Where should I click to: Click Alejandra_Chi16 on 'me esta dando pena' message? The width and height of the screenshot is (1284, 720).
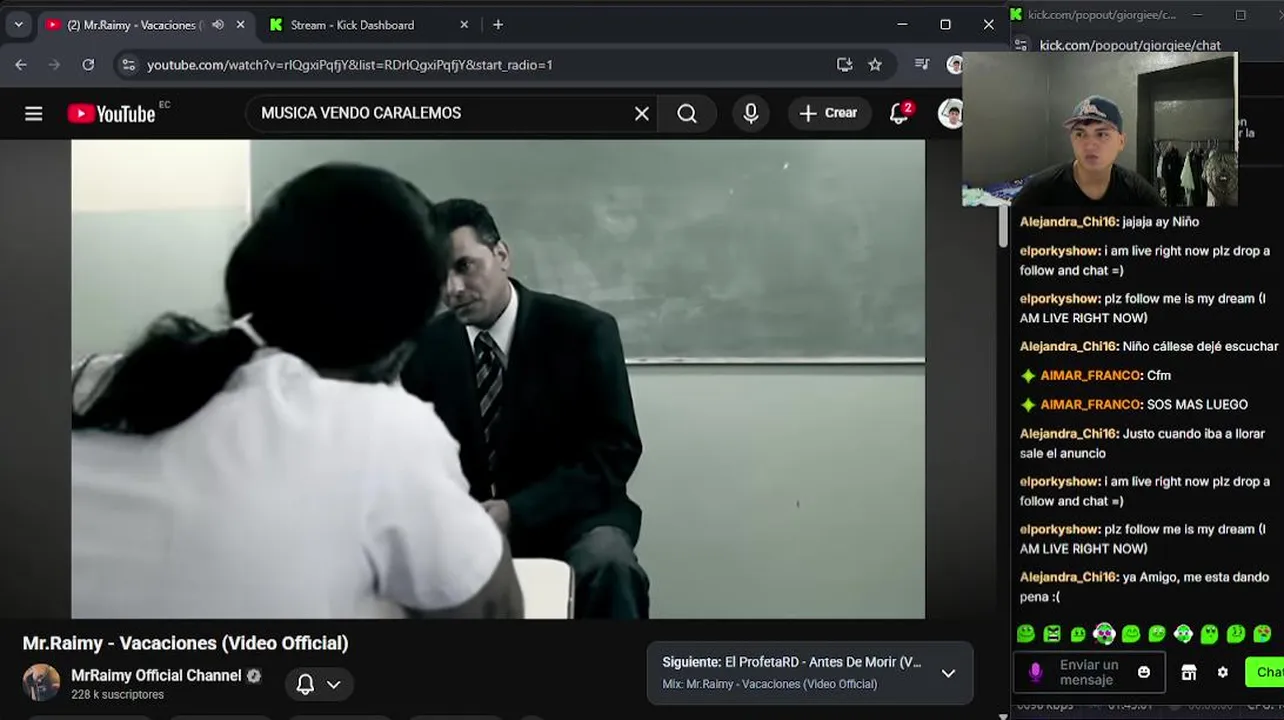coord(1068,578)
